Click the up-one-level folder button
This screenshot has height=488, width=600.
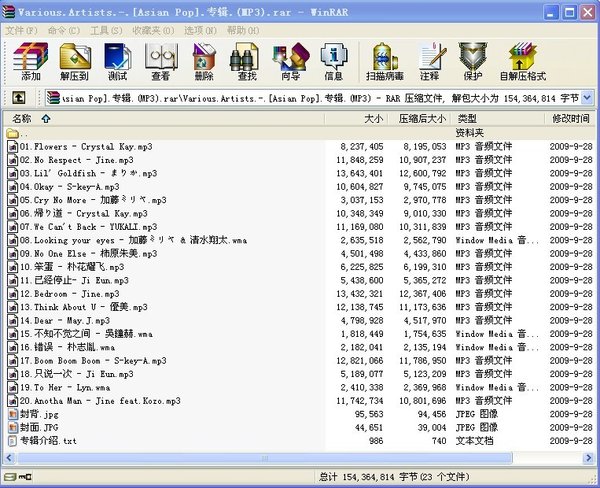18,98
